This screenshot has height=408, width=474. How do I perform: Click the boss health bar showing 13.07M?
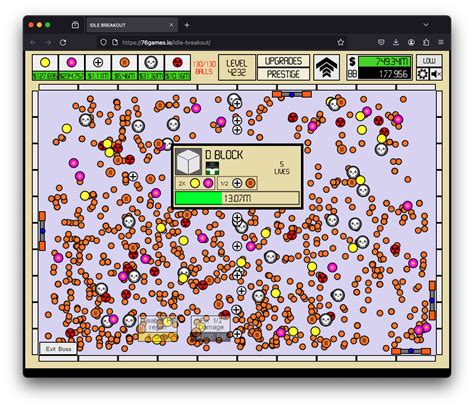pos(237,198)
